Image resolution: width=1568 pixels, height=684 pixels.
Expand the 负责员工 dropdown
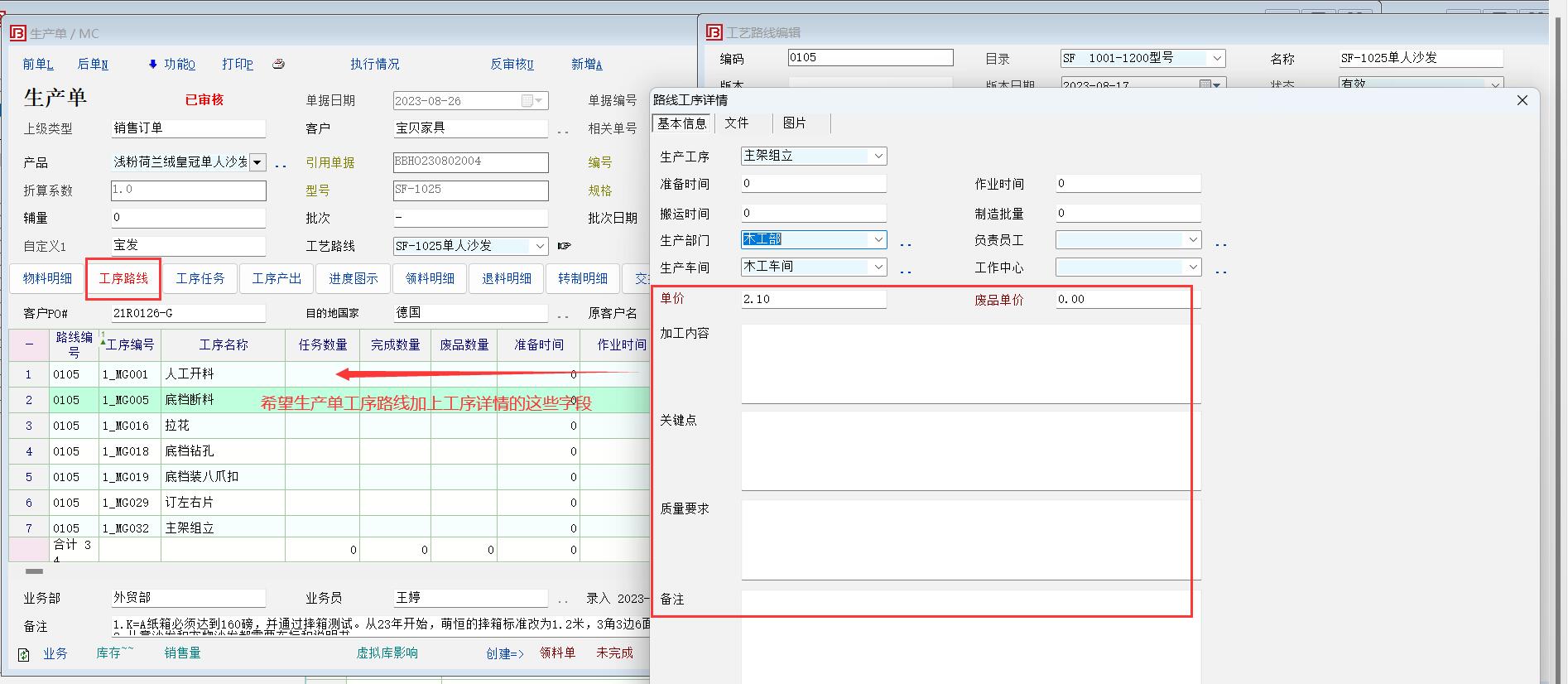click(1192, 240)
